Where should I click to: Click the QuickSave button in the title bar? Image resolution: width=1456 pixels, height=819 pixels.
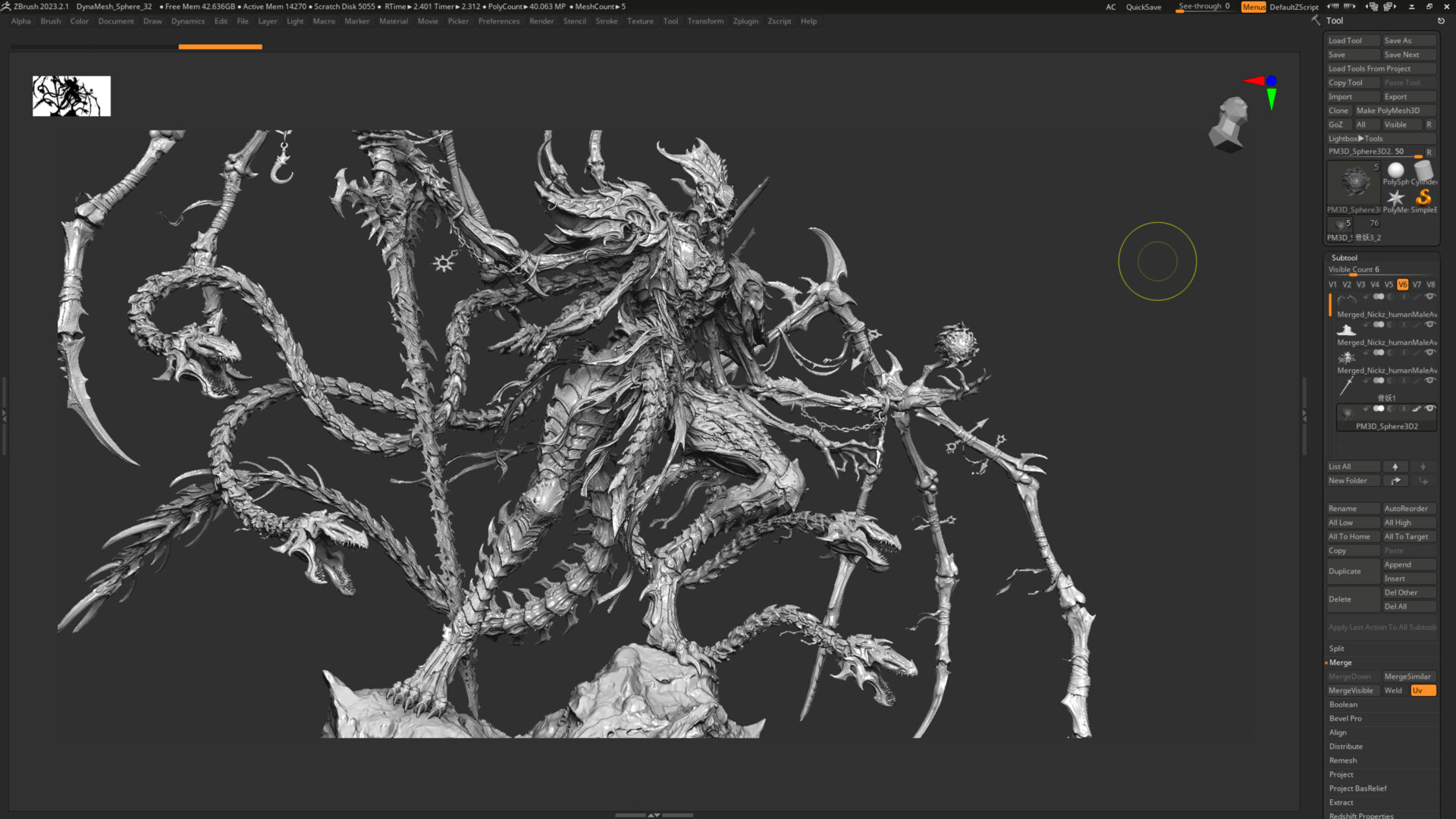tap(1144, 7)
